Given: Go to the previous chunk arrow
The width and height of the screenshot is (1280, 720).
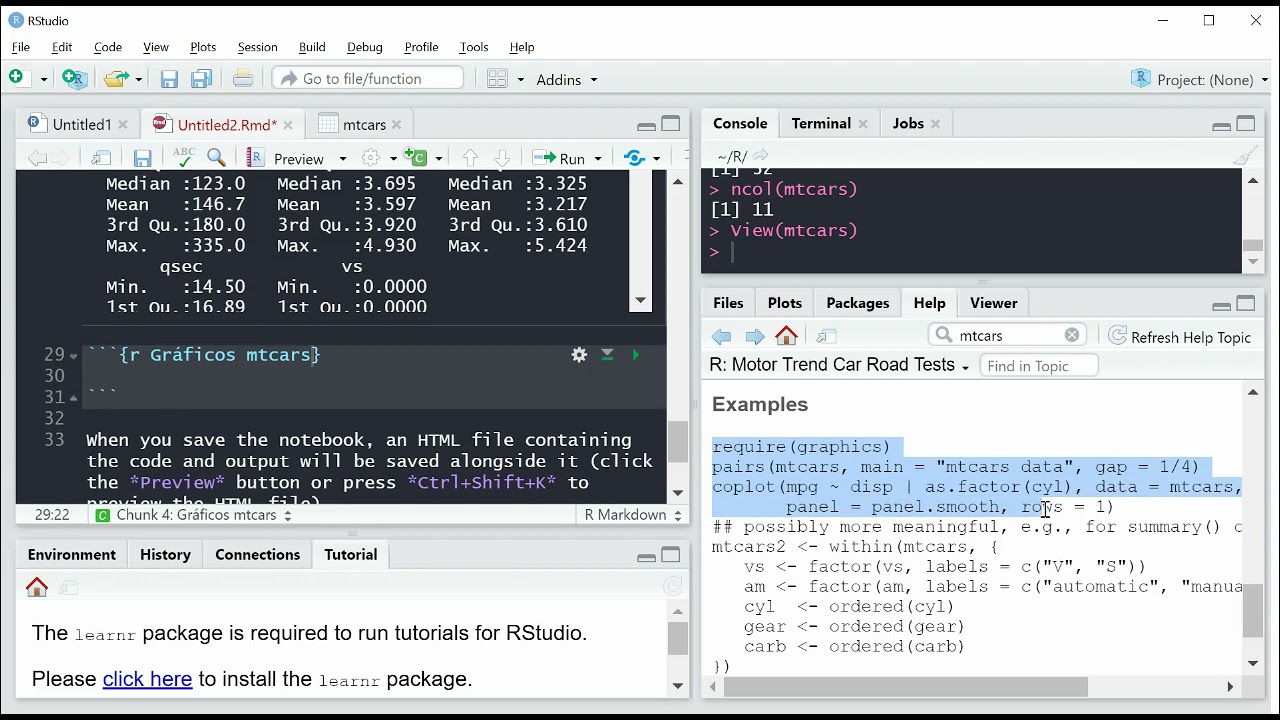Looking at the screenshot, I should click(x=469, y=158).
